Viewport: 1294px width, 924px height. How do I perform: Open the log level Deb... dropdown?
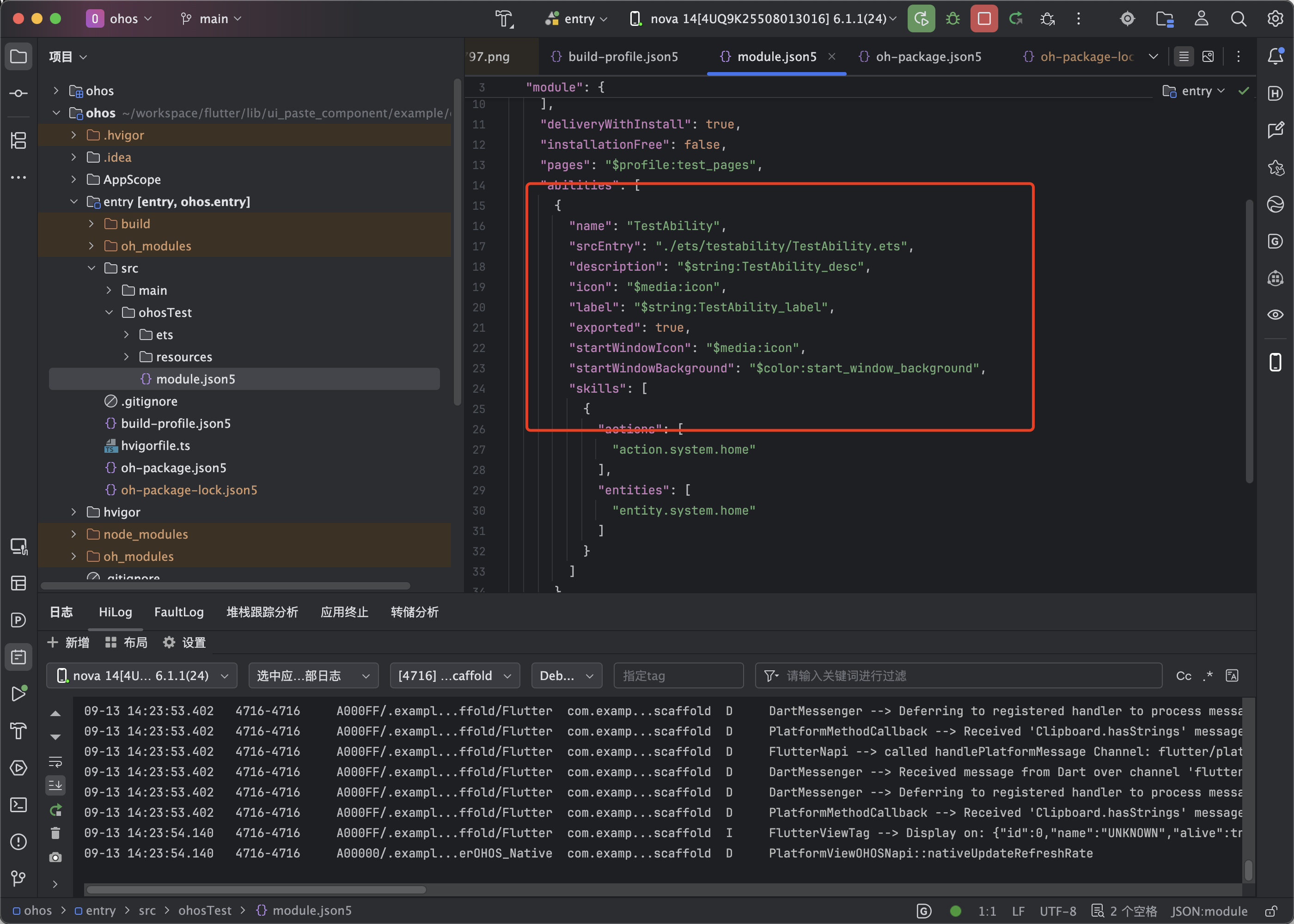[566, 676]
